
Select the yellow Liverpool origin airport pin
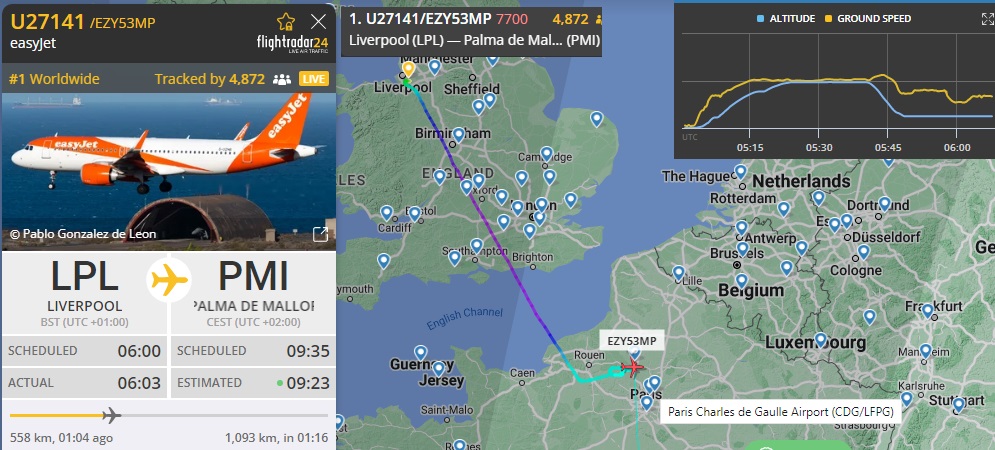pos(408,69)
